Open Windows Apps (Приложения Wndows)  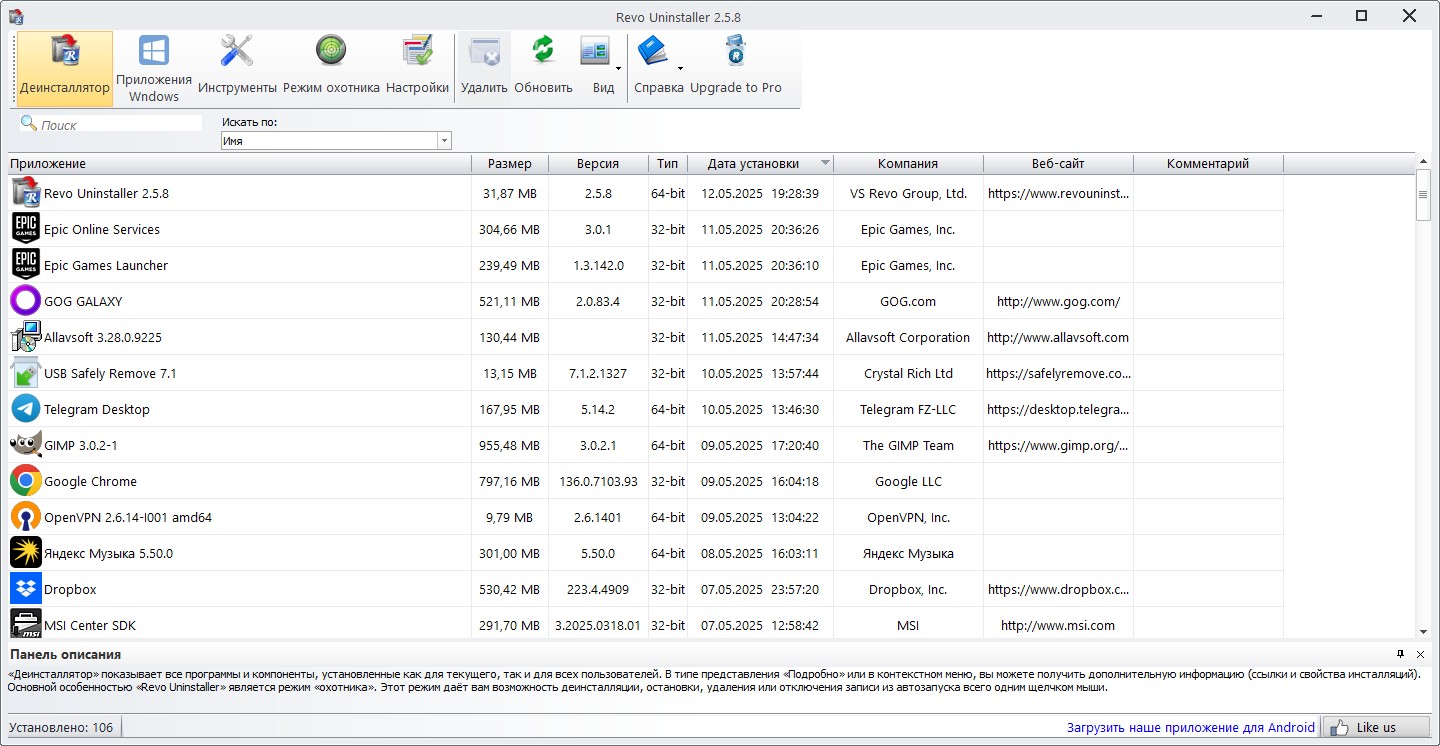point(154,69)
